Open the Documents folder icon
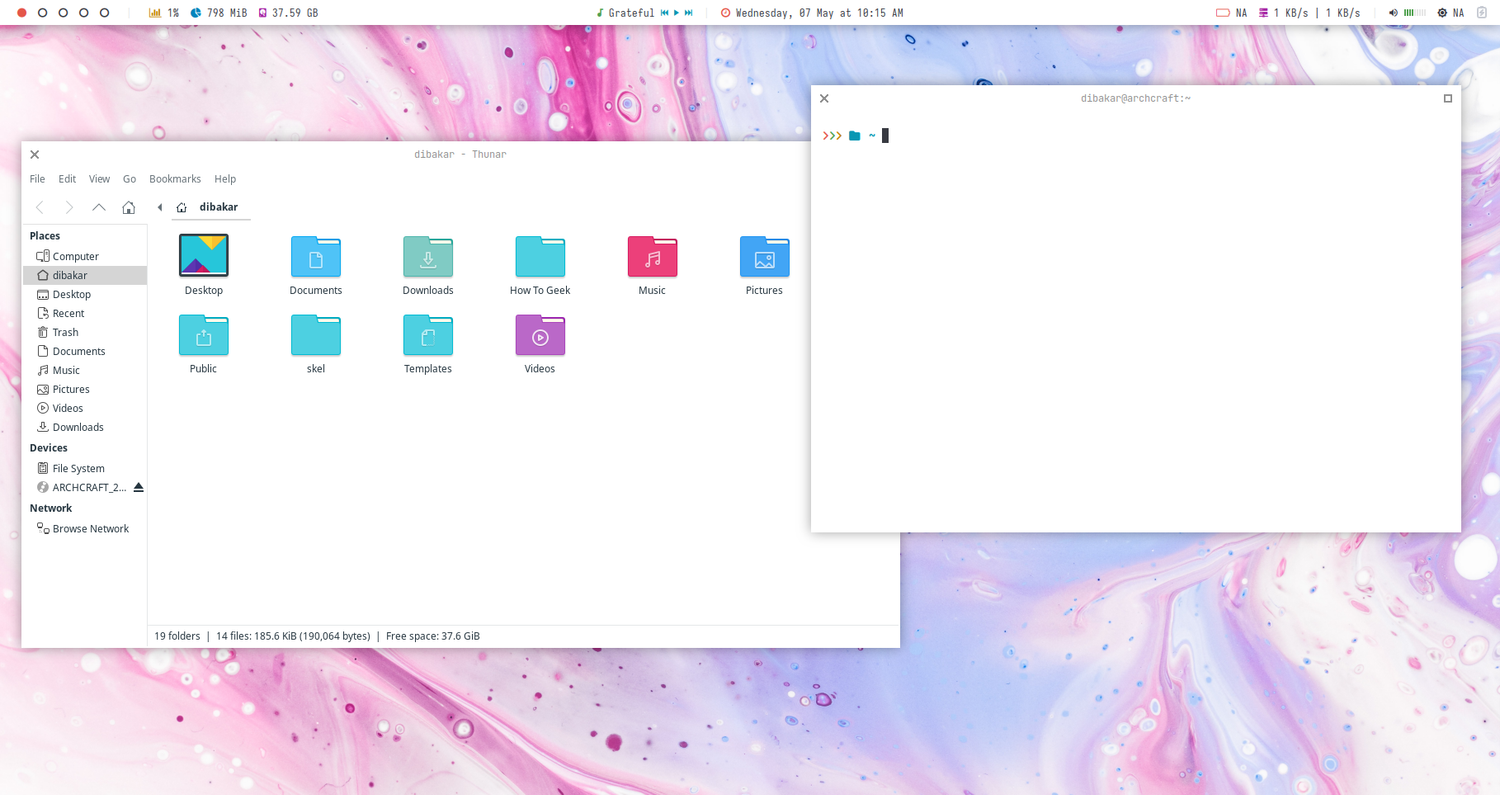This screenshot has width=1500, height=795. tap(316, 256)
